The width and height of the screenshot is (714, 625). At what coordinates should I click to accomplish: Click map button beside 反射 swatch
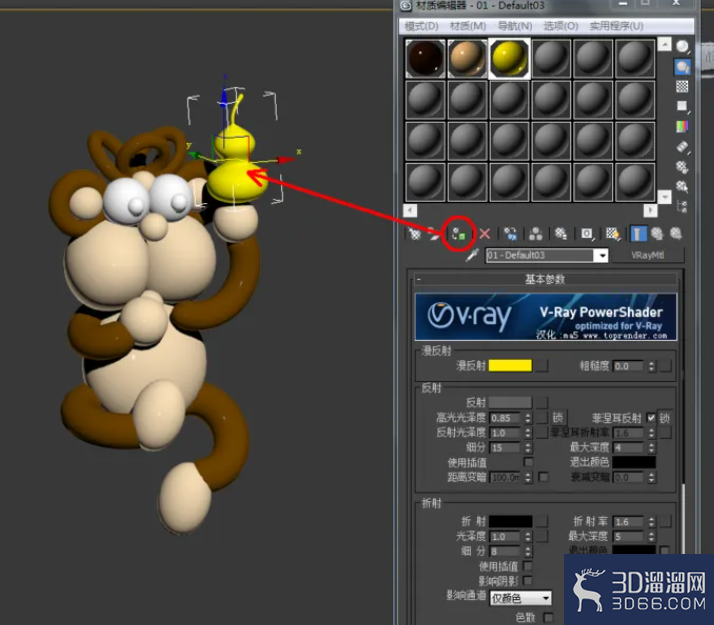541,402
